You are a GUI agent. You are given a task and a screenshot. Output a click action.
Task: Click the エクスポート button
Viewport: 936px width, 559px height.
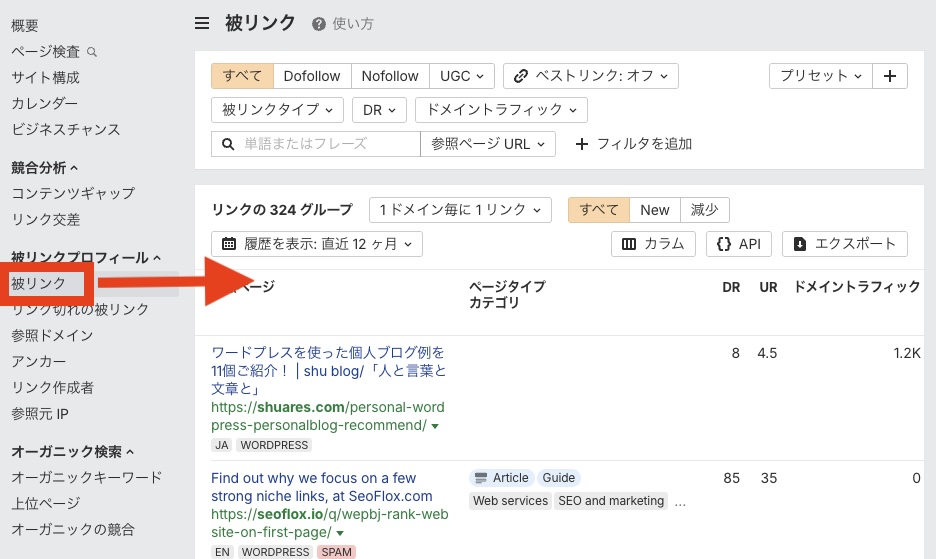tap(845, 244)
